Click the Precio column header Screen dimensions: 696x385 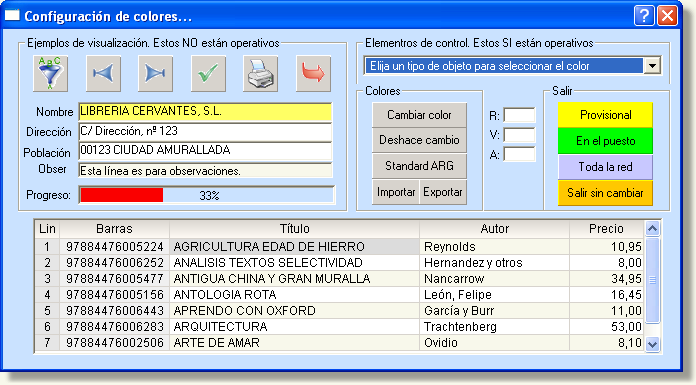click(606, 229)
